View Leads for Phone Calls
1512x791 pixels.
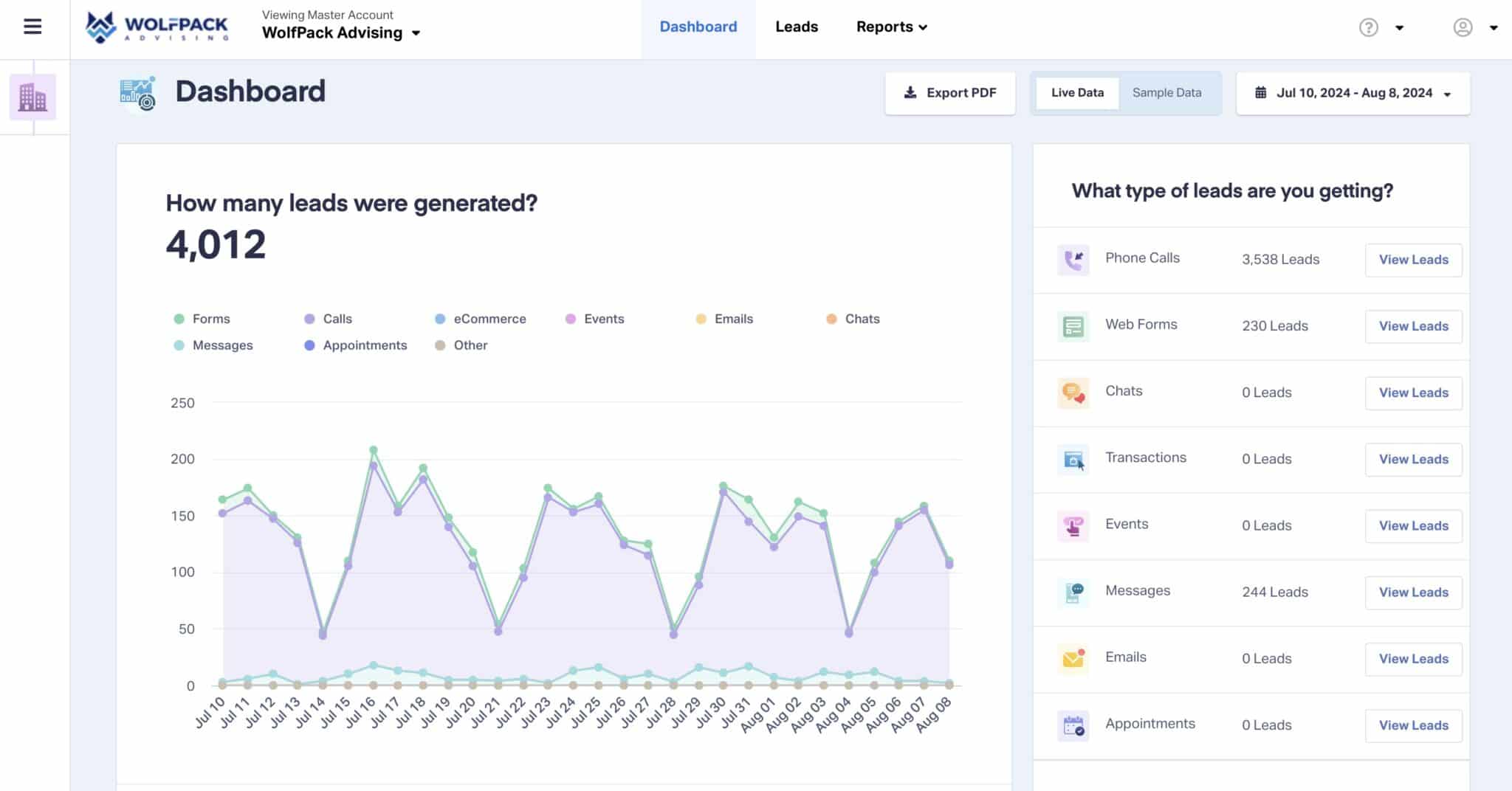click(x=1413, y=260)
